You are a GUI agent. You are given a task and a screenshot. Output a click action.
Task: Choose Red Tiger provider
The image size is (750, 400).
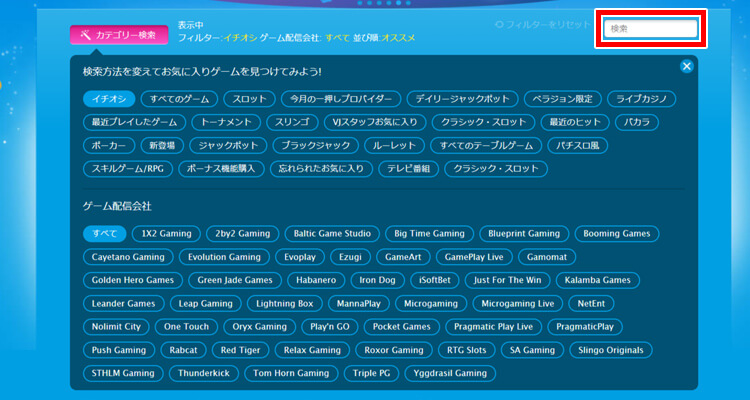(x=240, y=350)
